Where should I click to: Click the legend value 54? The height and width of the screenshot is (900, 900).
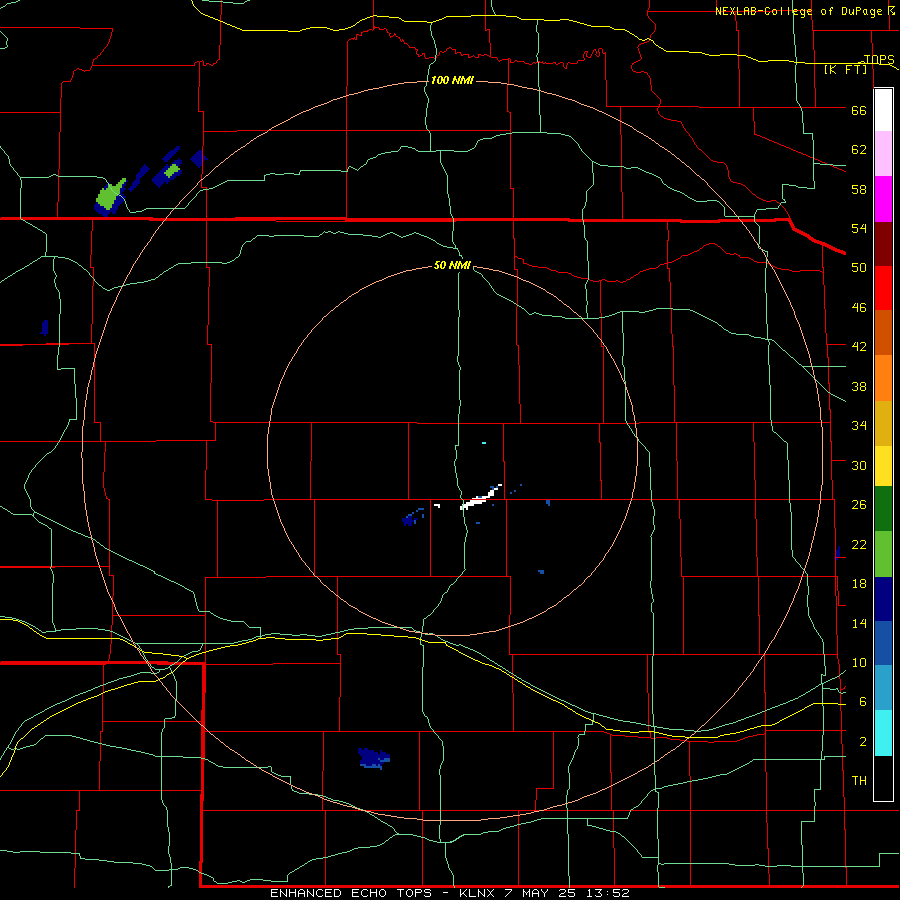[x=859, y=228]
